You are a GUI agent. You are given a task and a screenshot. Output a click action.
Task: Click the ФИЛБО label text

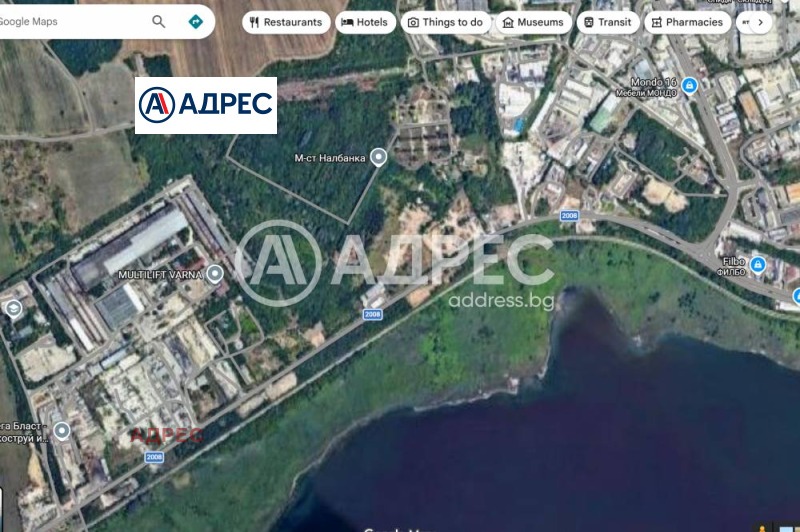click(731, 272)
